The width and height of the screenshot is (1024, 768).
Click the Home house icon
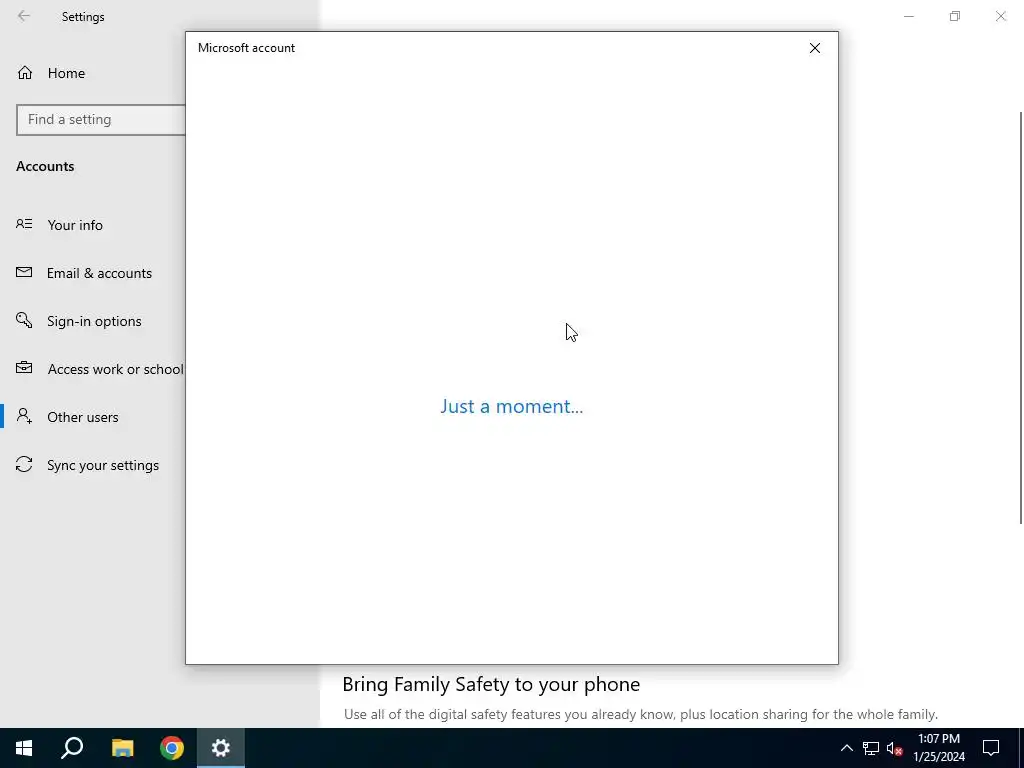click(25, 73)
